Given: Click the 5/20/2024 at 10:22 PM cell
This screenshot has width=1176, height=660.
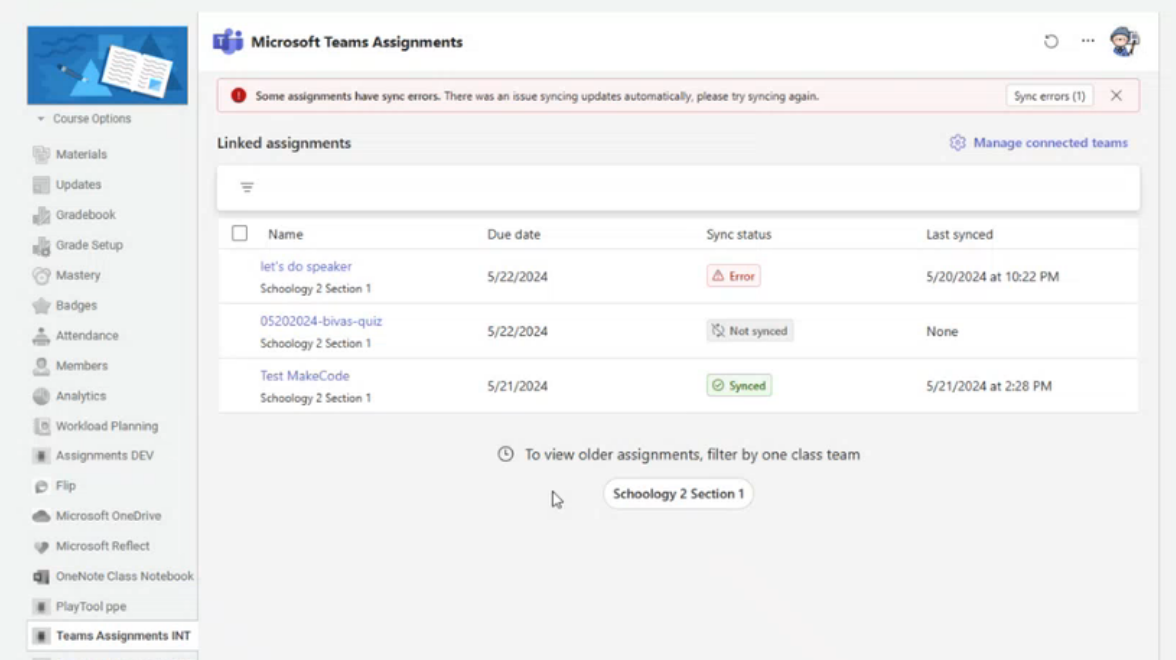Looking at the screenshot, I should point(992,277).
